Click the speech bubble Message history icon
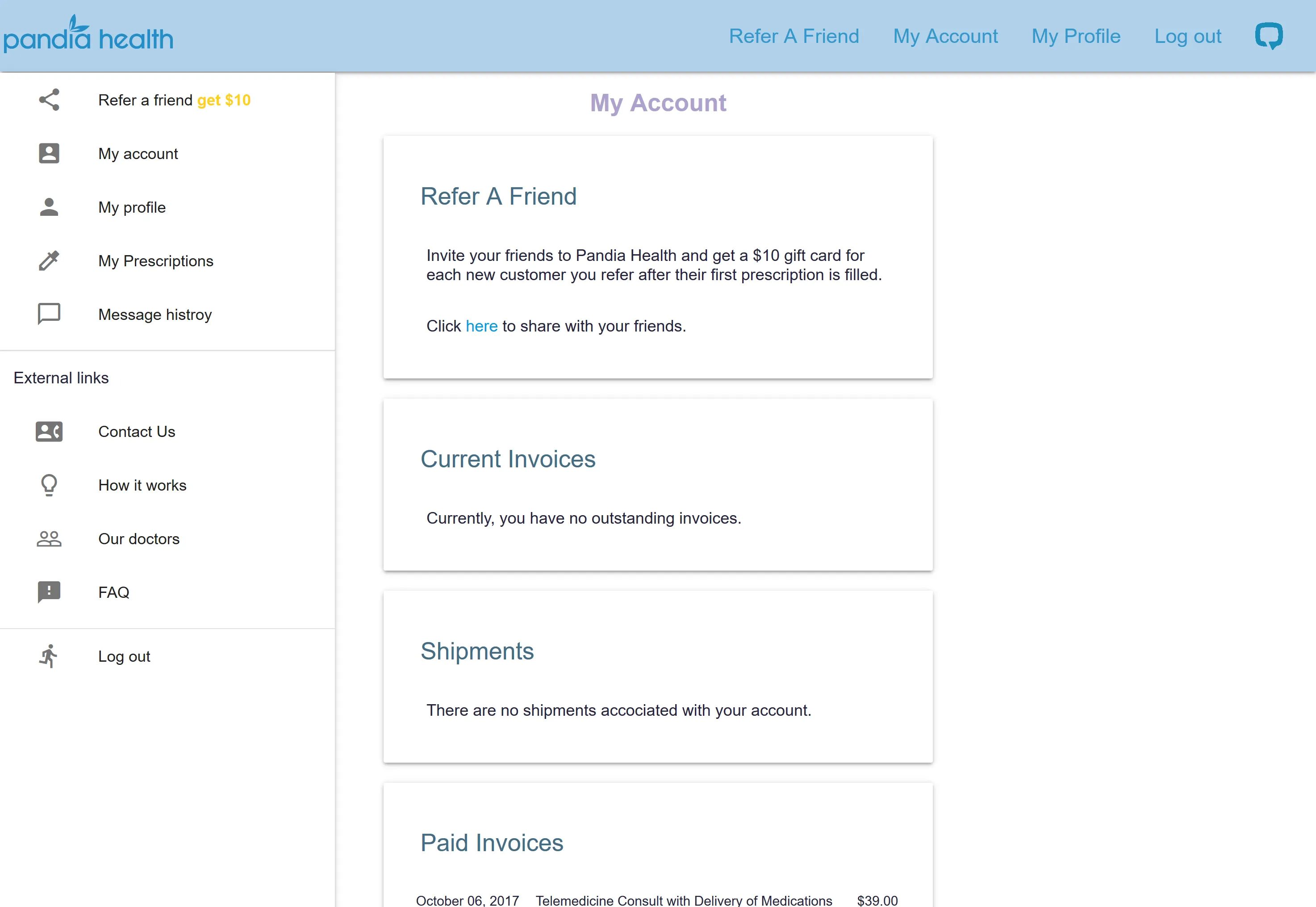Viewport: 1316px width, 907px height. pyautogui.click(x=49, y=314)
